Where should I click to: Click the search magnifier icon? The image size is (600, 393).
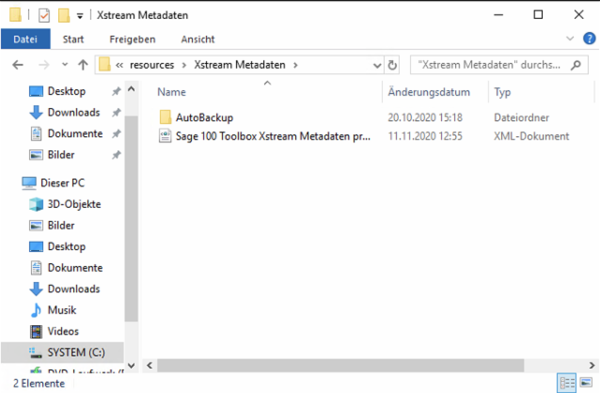(x=576, y=65)
